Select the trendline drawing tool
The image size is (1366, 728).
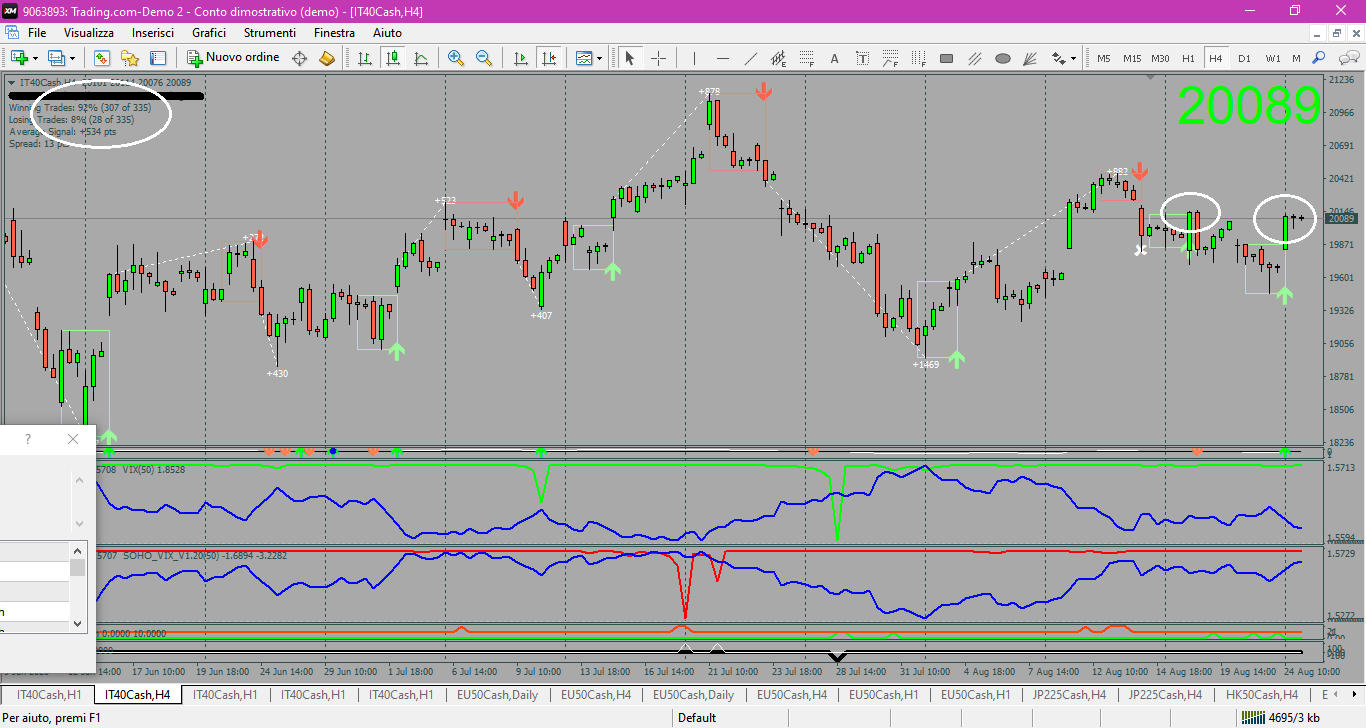[750, 58]
